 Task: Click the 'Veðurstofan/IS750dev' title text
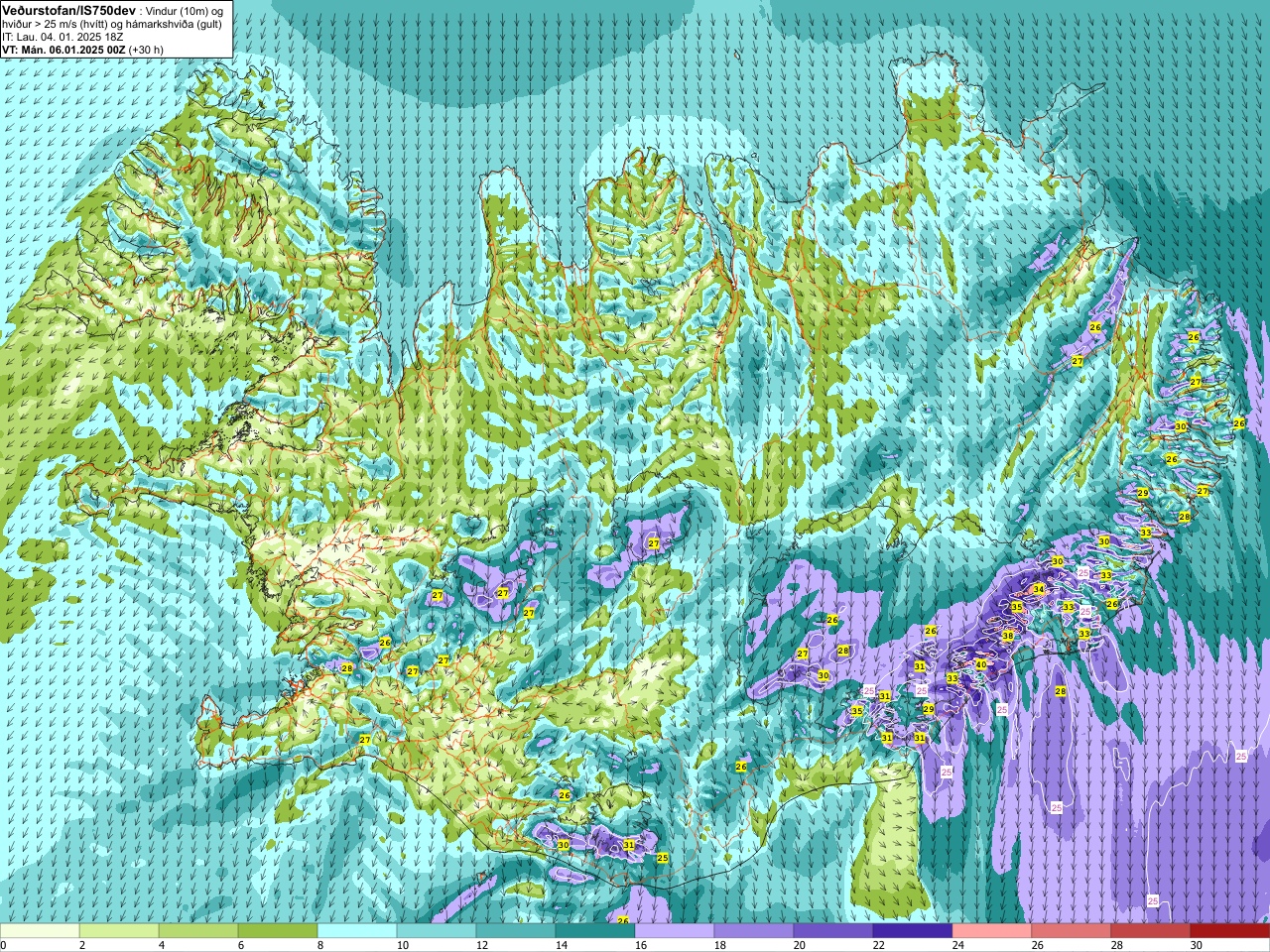coord(69,10)
